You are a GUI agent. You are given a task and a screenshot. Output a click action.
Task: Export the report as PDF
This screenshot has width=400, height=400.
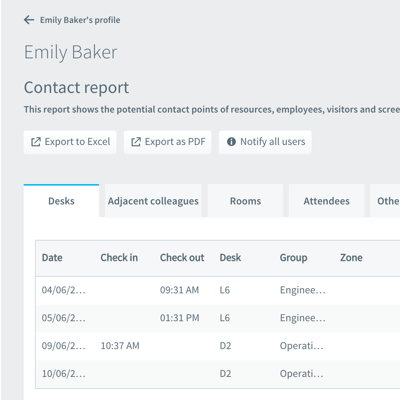click(168, 142)
